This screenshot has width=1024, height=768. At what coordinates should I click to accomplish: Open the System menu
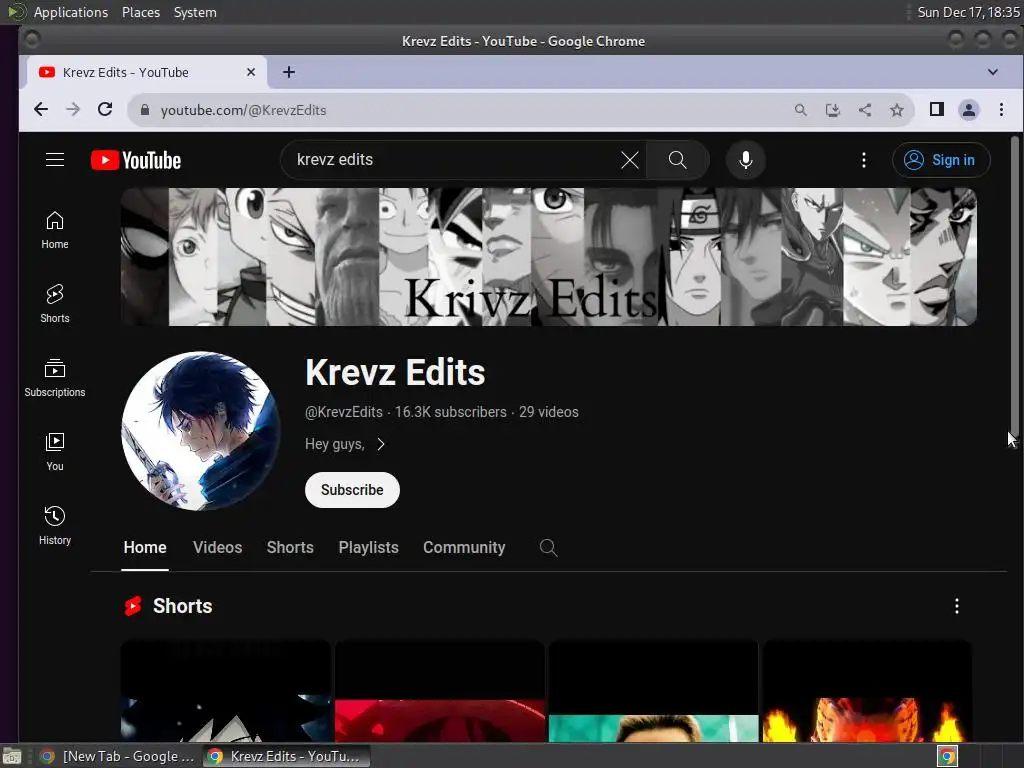point(195,12)
